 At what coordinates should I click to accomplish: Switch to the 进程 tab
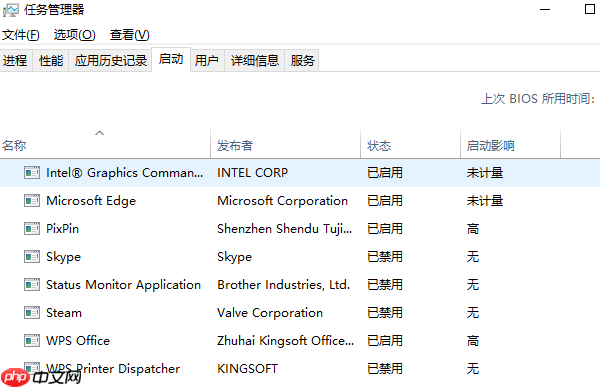tap(15, 60)
